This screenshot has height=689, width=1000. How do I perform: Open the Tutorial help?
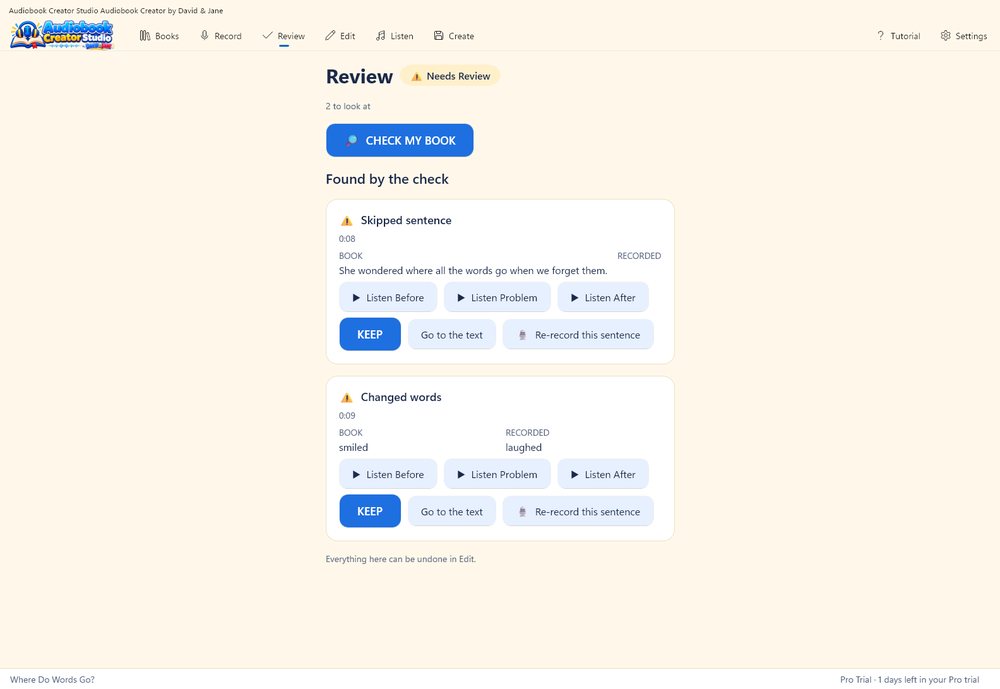[898, 36]
